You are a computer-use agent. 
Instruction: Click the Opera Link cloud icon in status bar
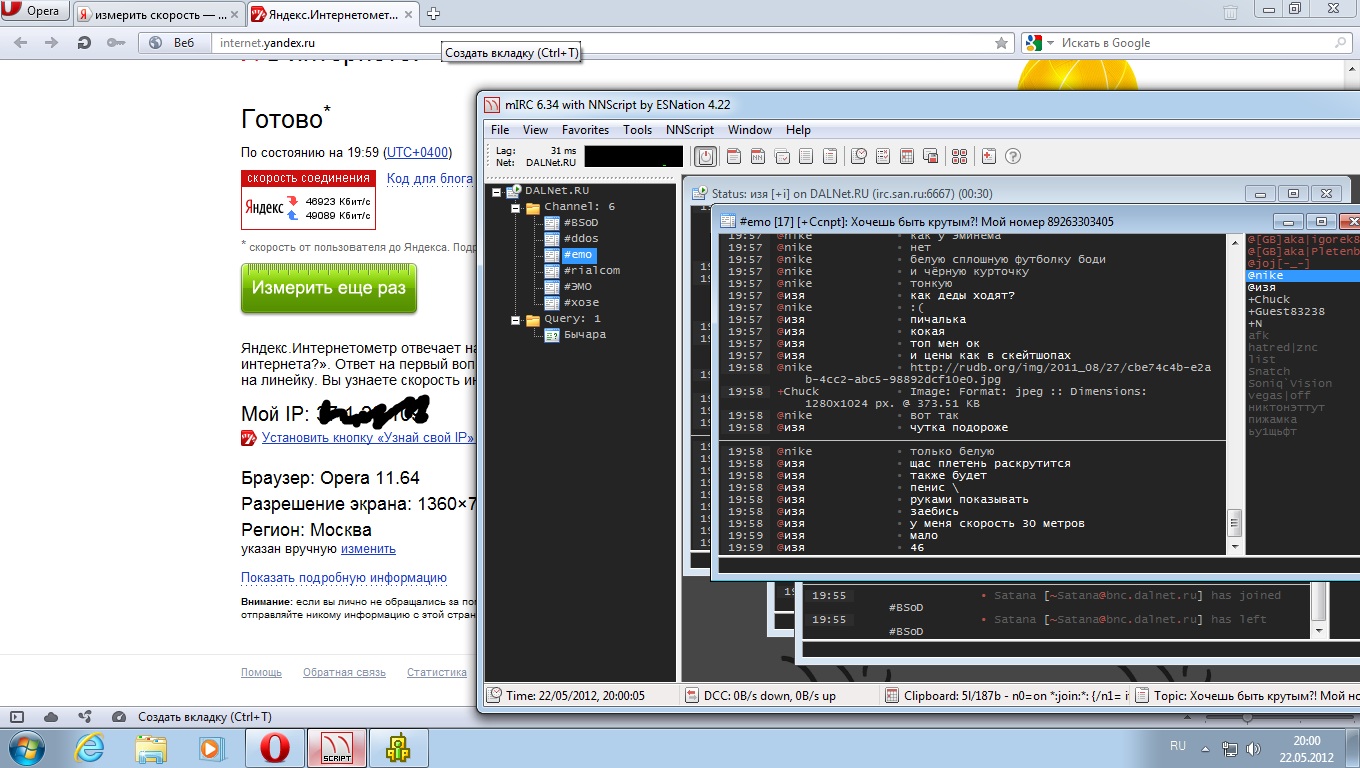point(51,717)
